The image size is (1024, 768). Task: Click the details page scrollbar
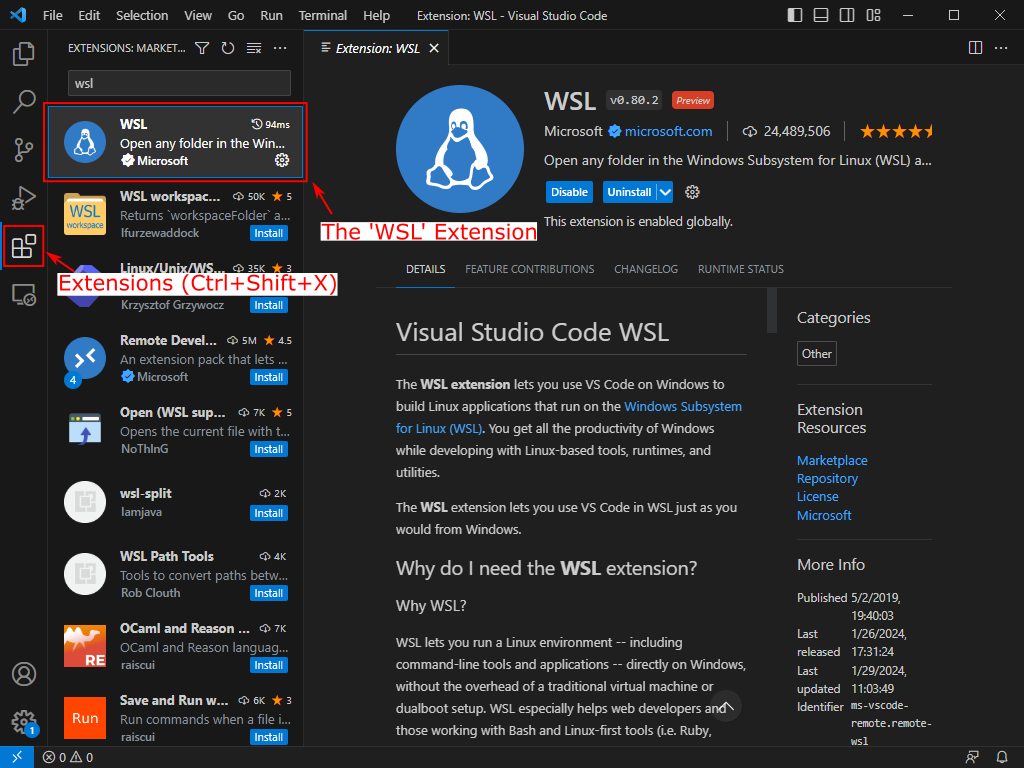[x=772, y=310]
